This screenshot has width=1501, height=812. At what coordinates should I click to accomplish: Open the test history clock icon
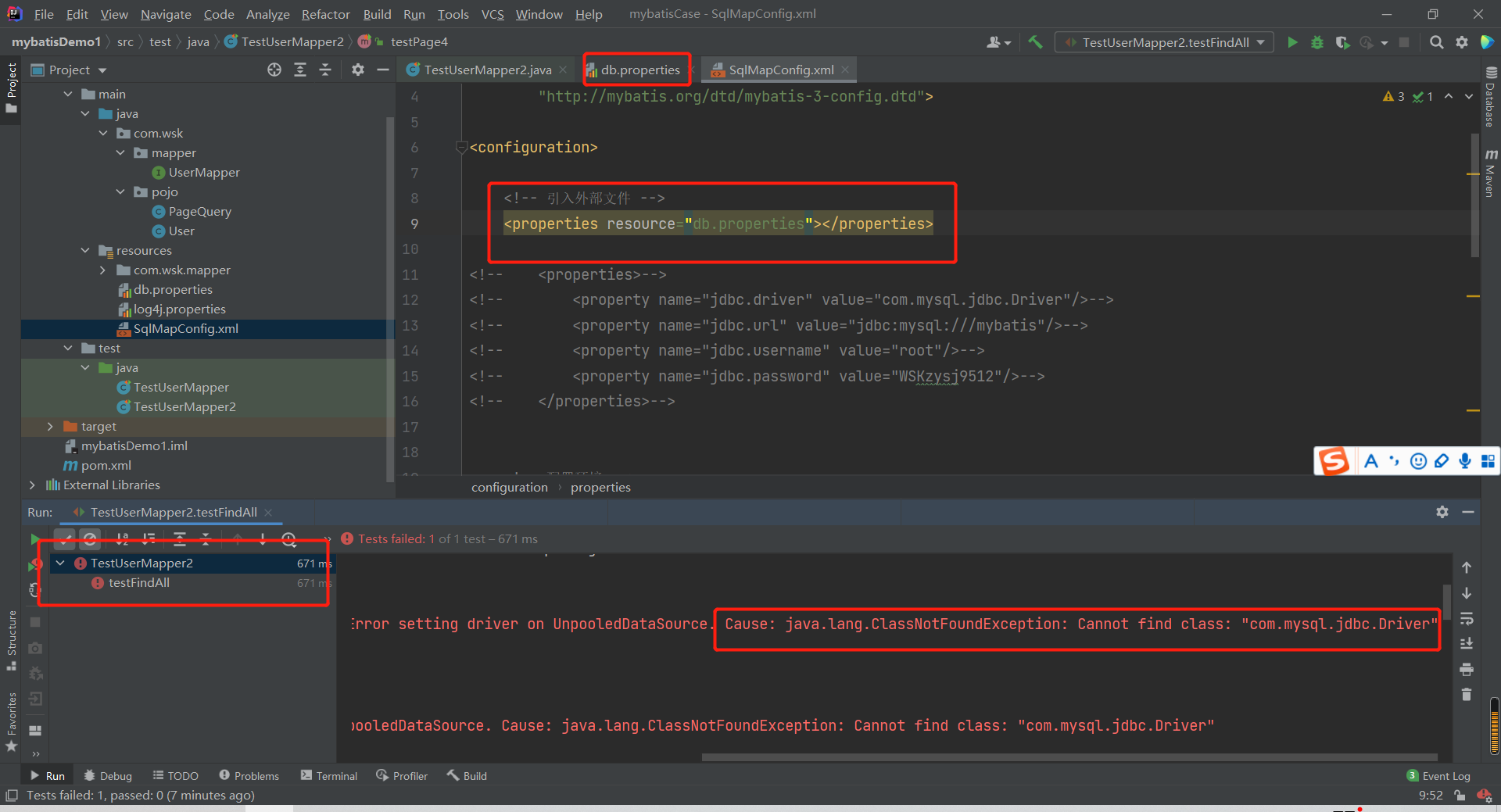(288, 538)
